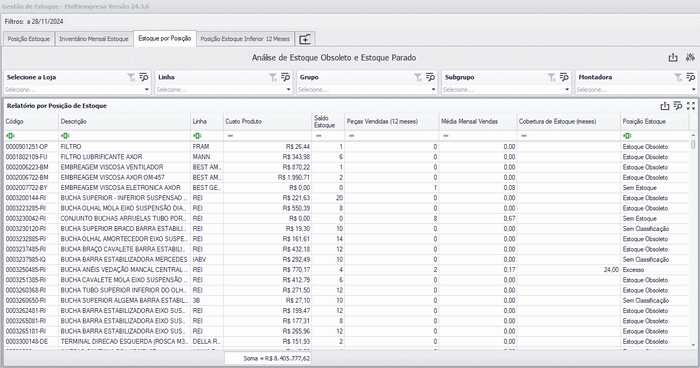Select TERMINAL DIRECAO ESQUERDA description cell
The width and height of the screenshot is (700, 368).
[x=125, y=342]
